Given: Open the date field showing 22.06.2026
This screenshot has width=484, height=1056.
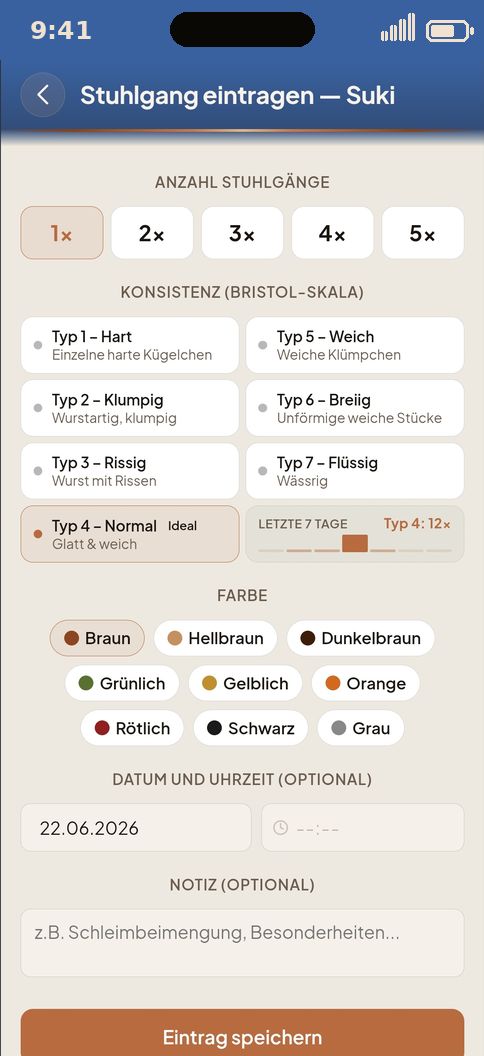Looking at the screenshot, I should tap(136, 828).
